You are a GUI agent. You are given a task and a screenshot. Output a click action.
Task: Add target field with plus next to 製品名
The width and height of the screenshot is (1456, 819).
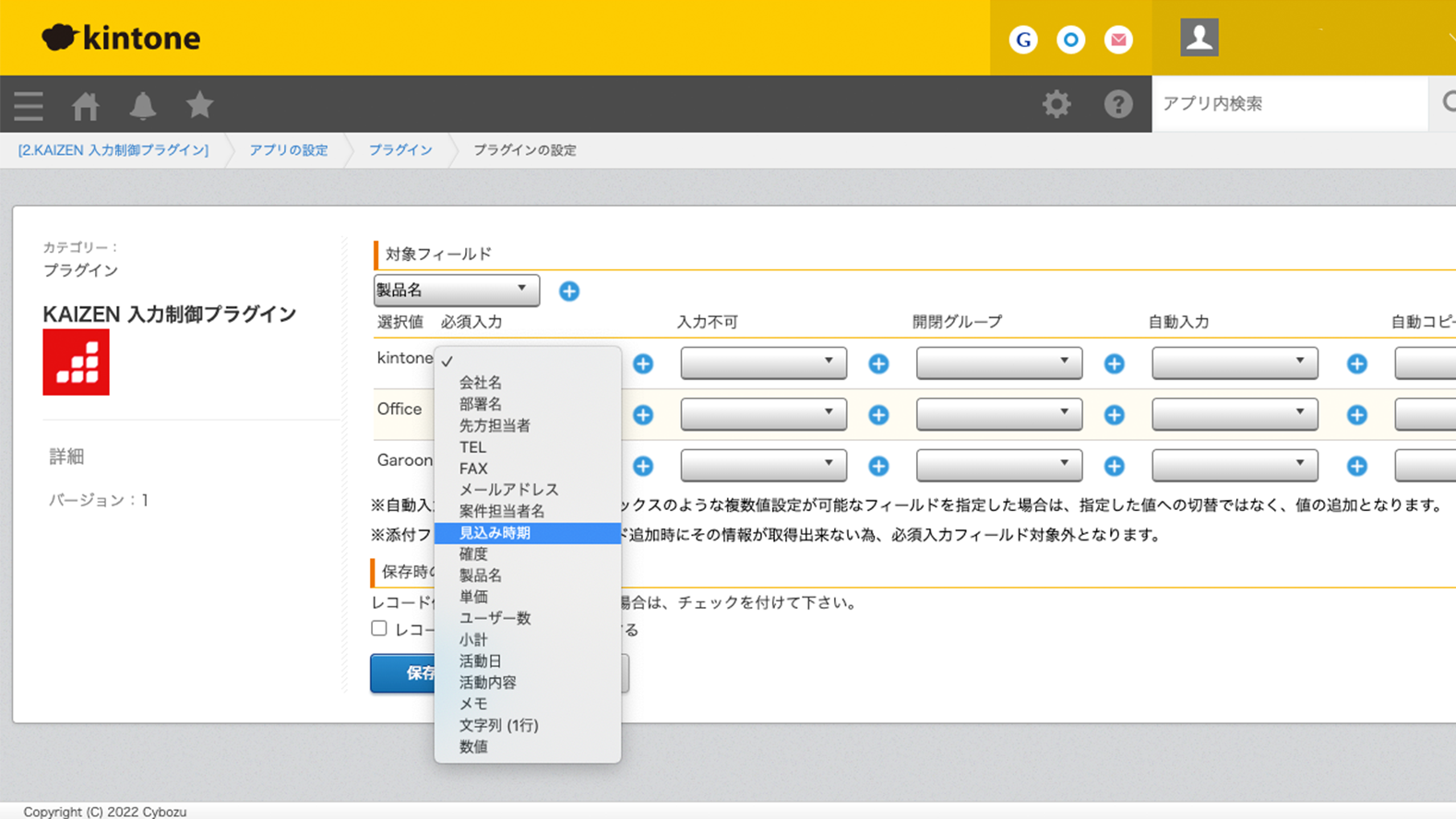(569, 291)
